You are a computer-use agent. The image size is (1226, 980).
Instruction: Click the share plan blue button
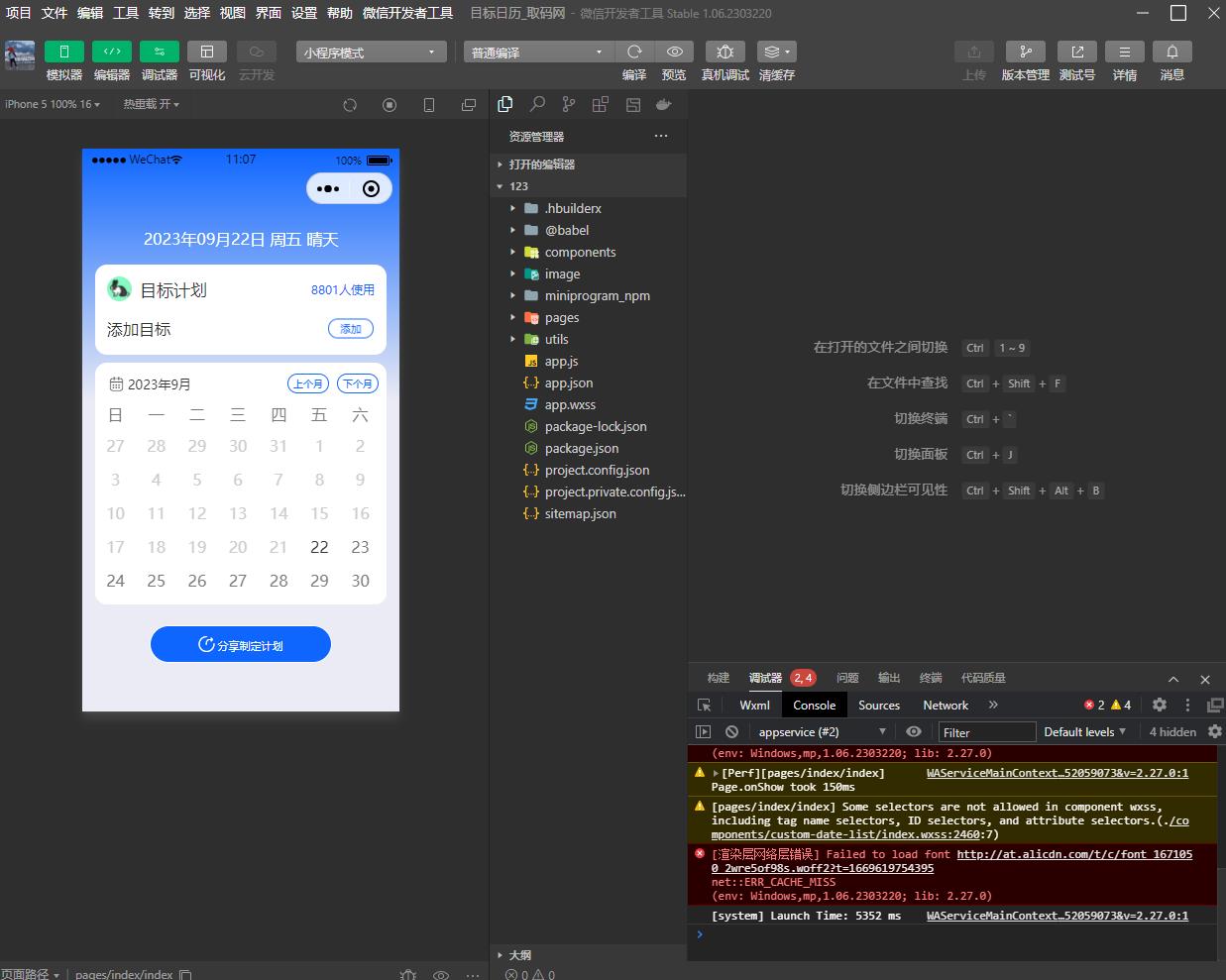click(x=241, y=644)
